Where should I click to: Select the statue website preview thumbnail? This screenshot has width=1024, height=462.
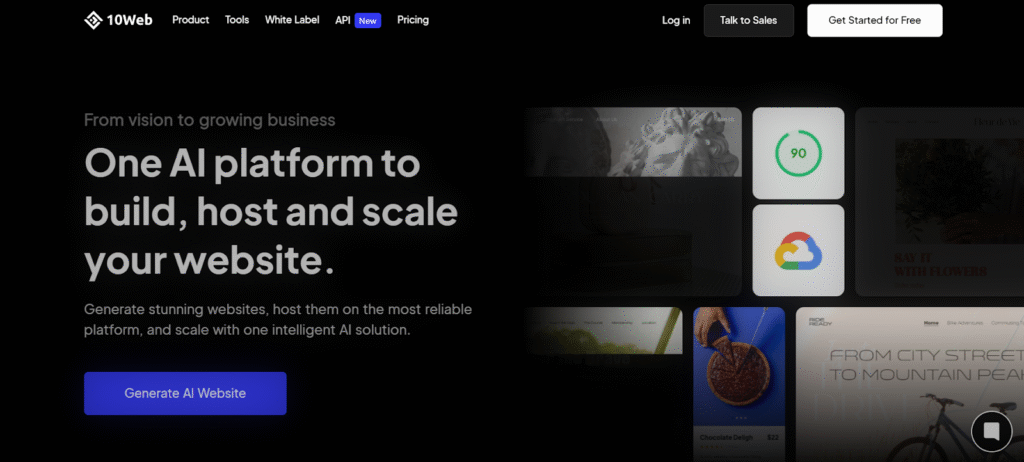[632, 201]
